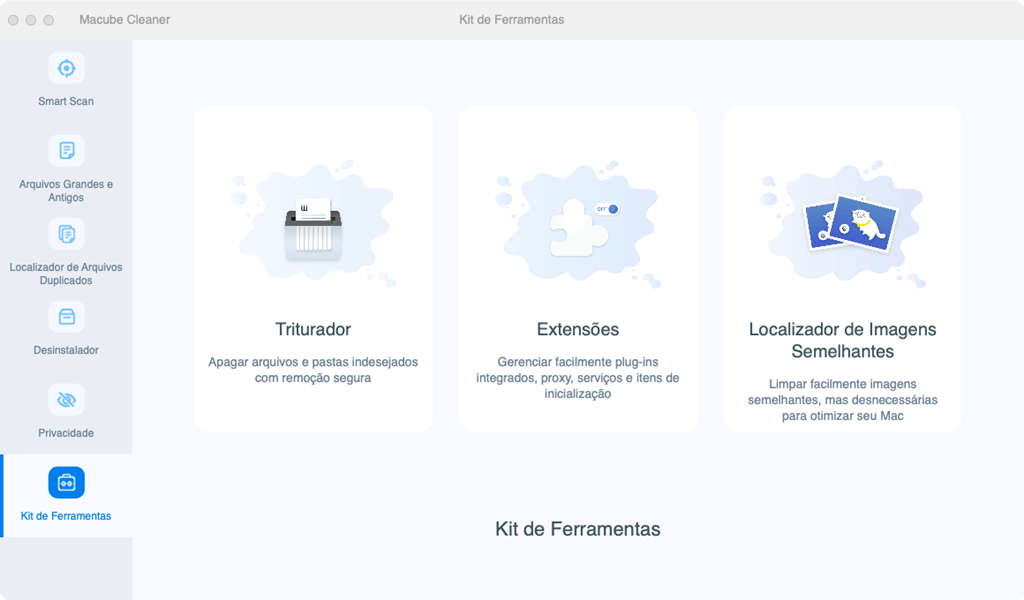Select Kit de Ferramentas sidebar label
The image size is (1024, 600).
pyautogui.click(x=66, y=516)
